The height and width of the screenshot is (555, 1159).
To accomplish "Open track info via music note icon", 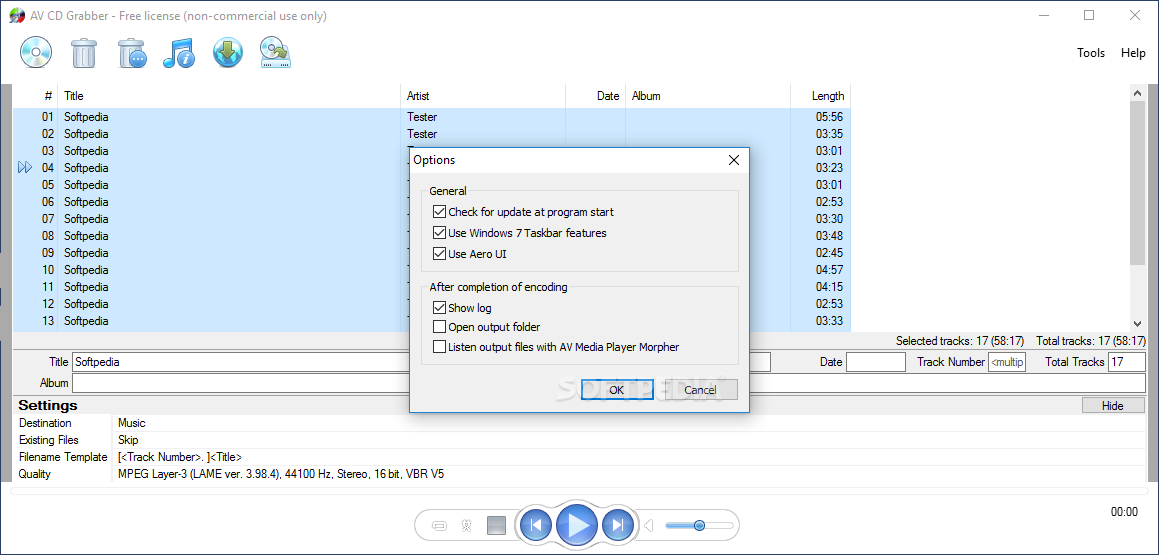I will (x=178, y=53).
